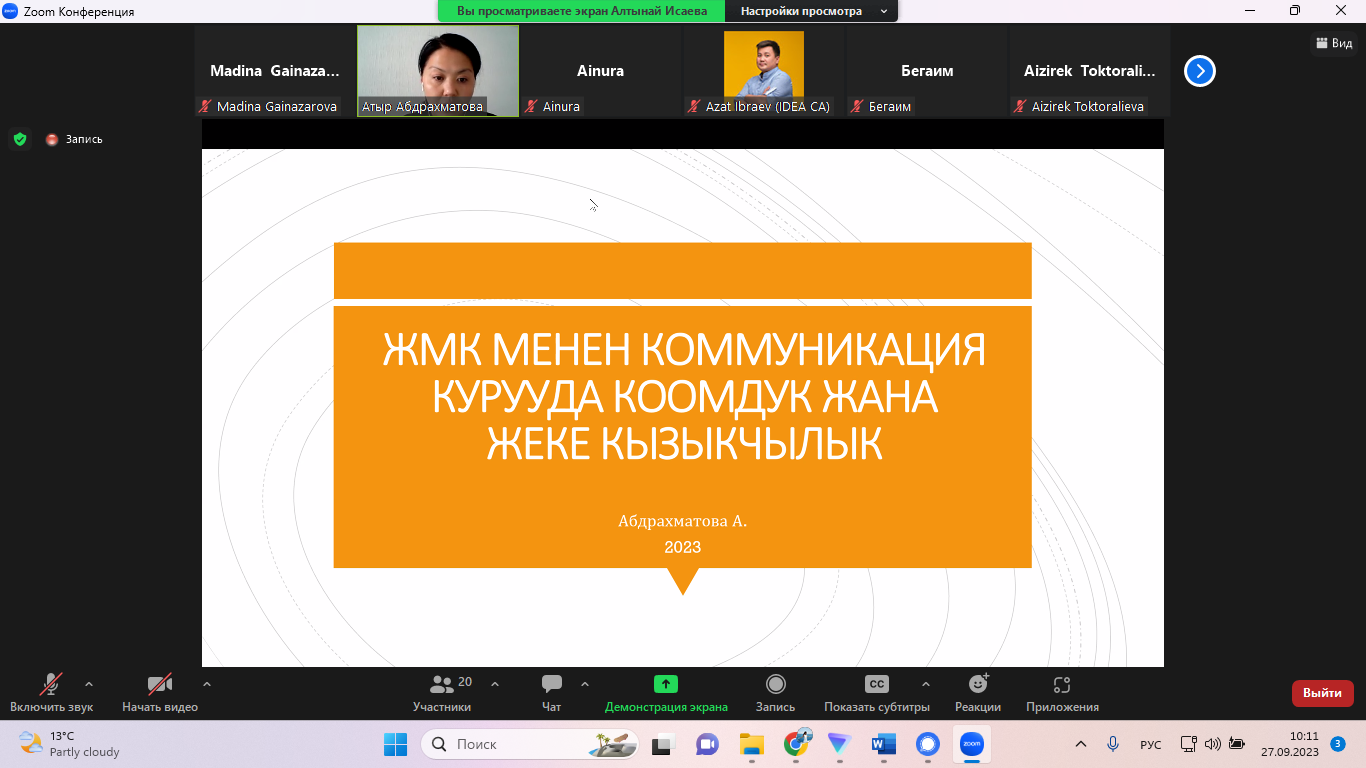Open the Настройки просмотра dropdown
The image size is (1366, 768).
coord(813,11)
